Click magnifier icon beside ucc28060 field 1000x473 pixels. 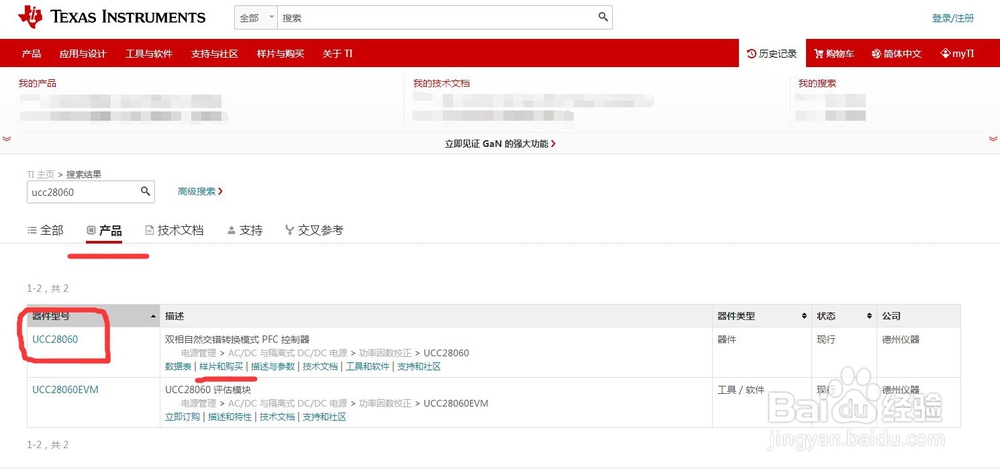point(145,191)
